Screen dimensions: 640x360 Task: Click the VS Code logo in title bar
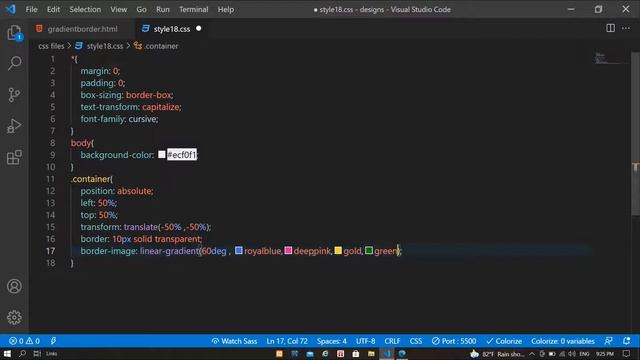point(10,9)
